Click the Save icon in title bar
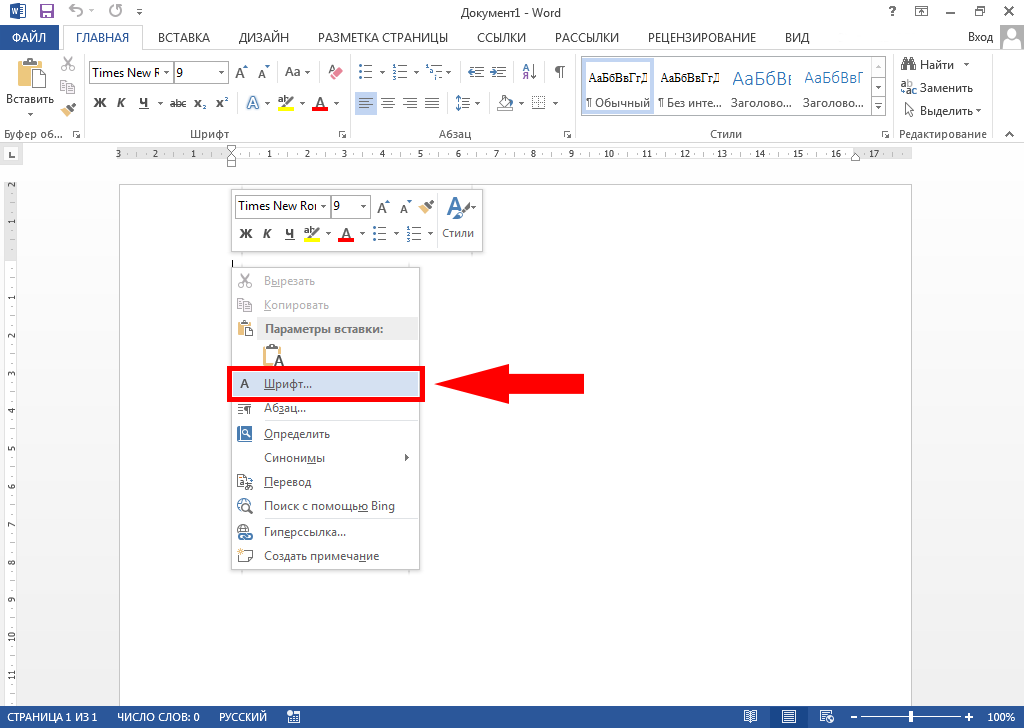Viewport: 1024px width, 728px height. 46,12
